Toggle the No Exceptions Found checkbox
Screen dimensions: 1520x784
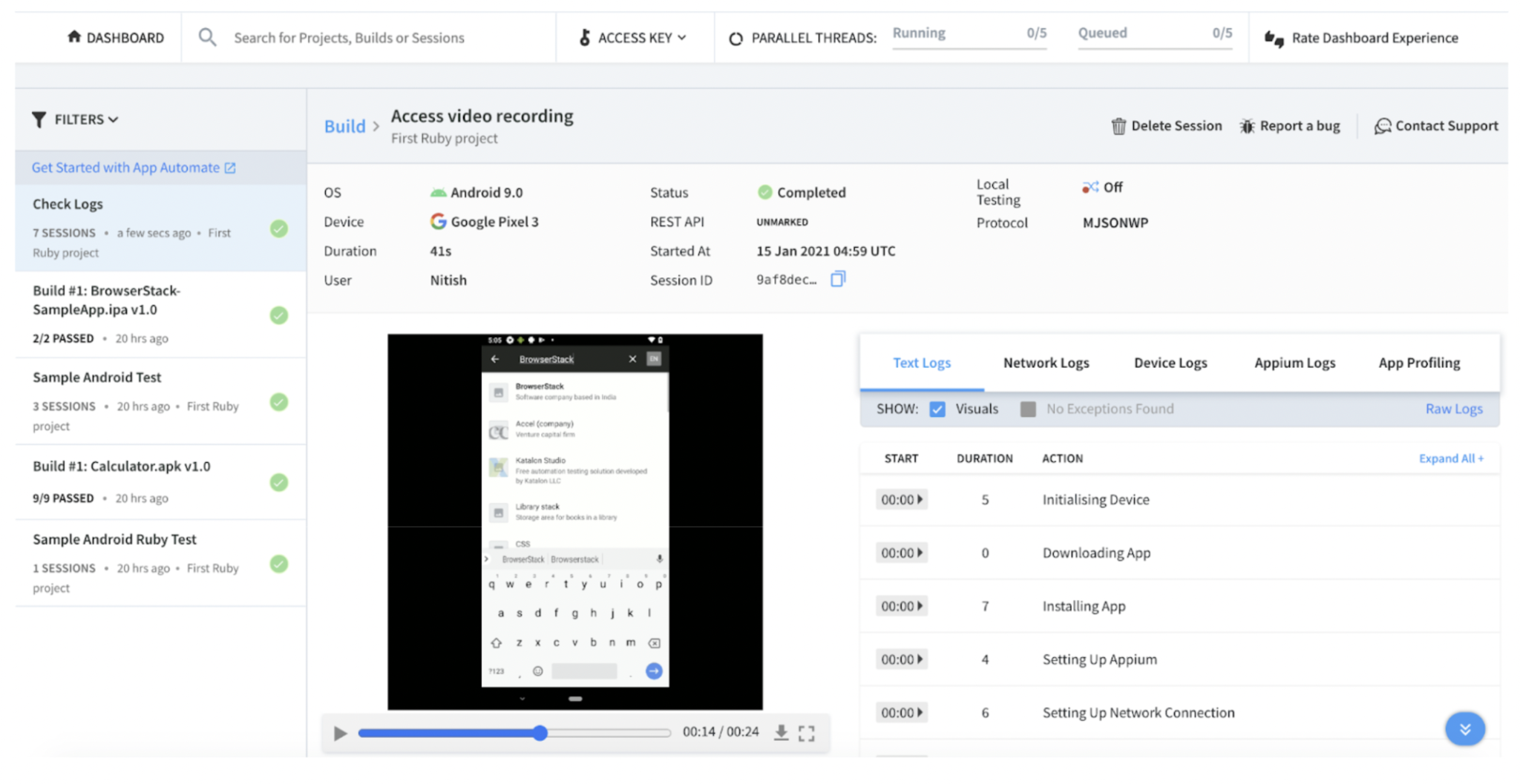[1028, 409]
